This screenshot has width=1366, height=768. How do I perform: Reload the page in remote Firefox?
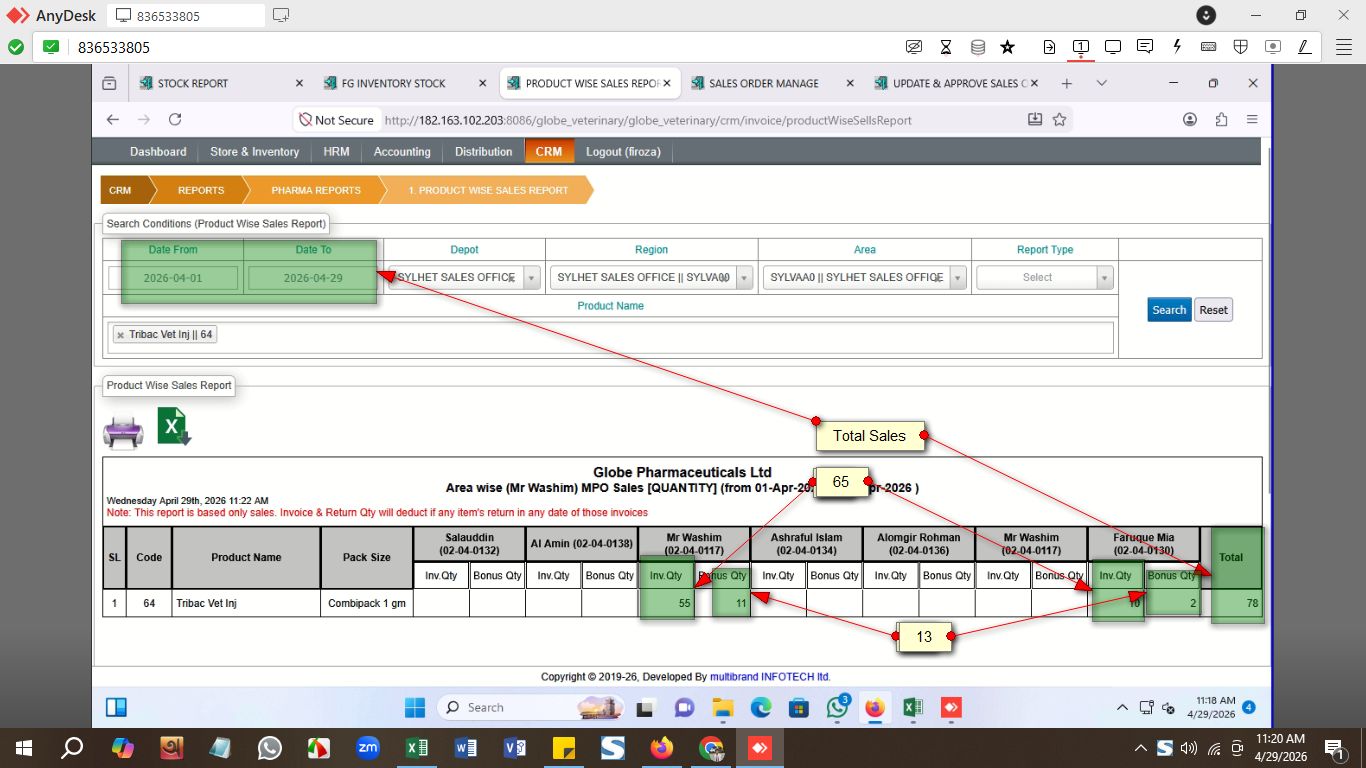point(175,119)
